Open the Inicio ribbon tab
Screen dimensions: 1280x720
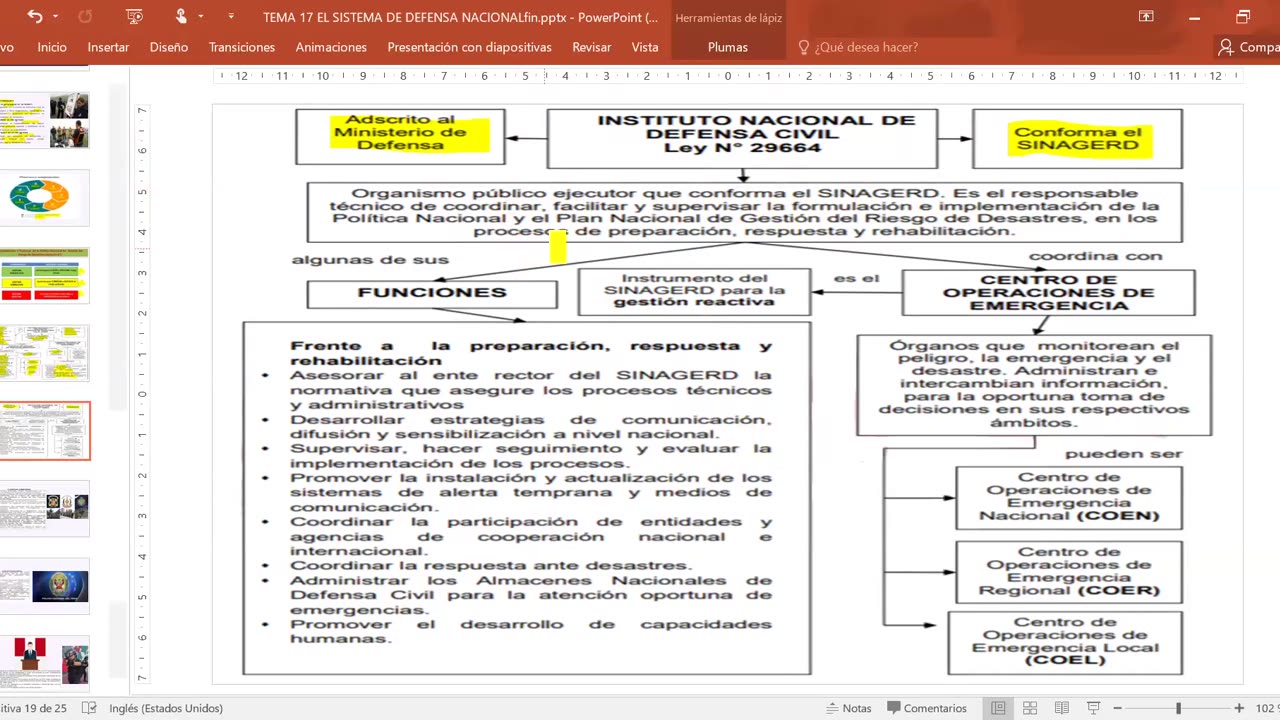(x=52, y=47)
